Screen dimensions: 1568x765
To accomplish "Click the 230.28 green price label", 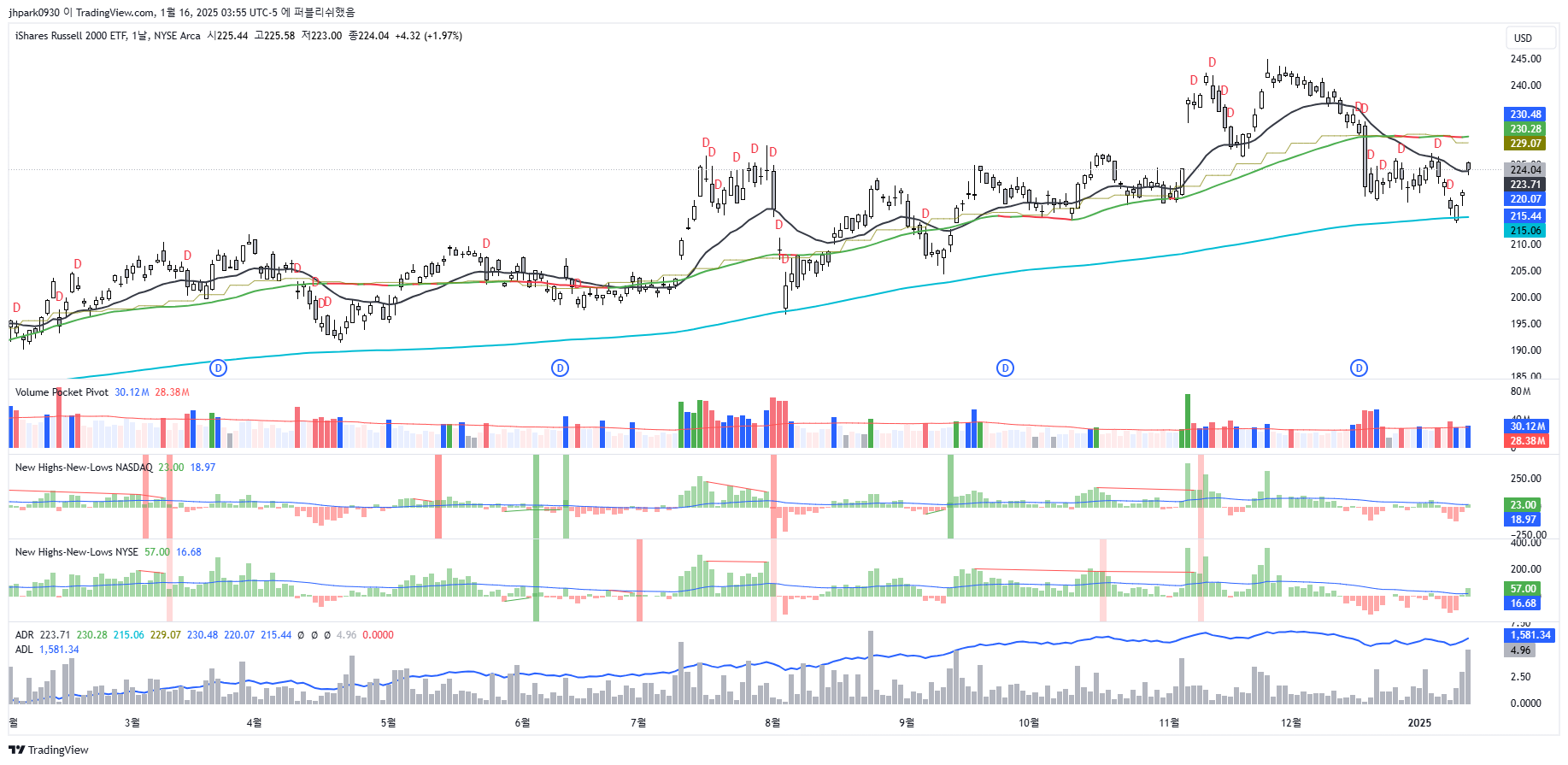I will 1525,129.
